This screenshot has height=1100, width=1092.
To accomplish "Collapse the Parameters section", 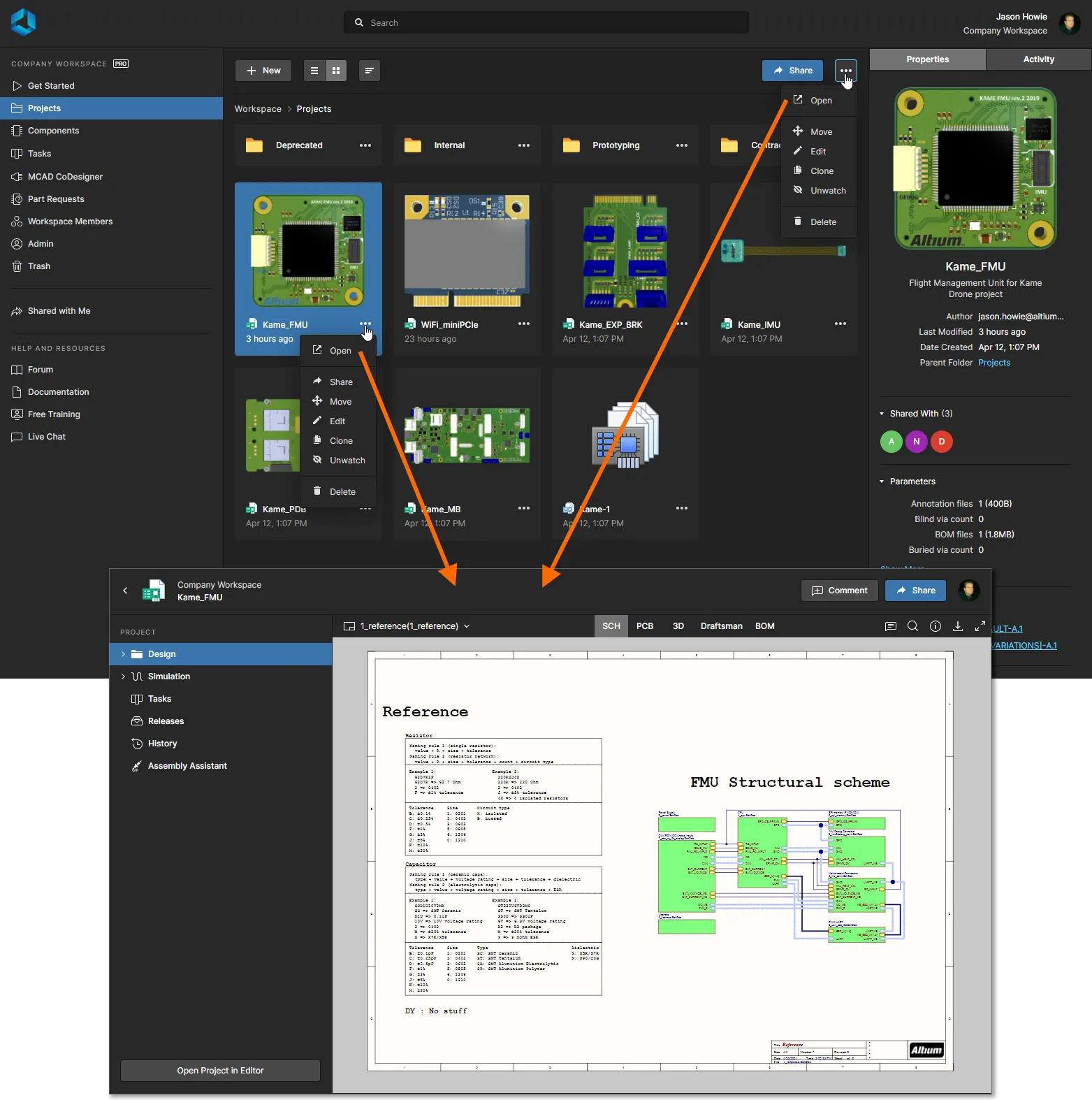I will pyautogui.click(x=882, y=482).
